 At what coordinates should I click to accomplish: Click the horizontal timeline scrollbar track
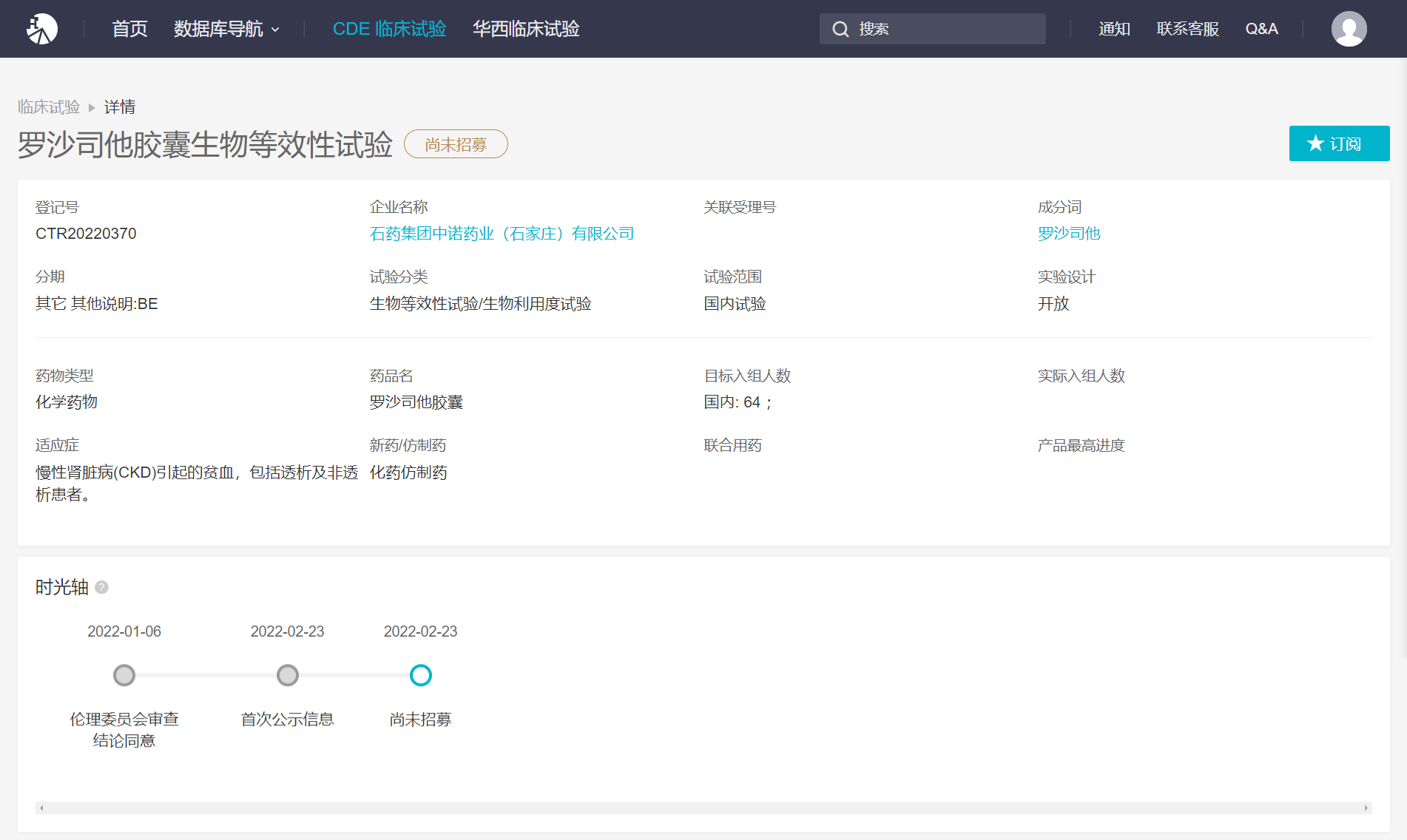click(x=703, y=808)
